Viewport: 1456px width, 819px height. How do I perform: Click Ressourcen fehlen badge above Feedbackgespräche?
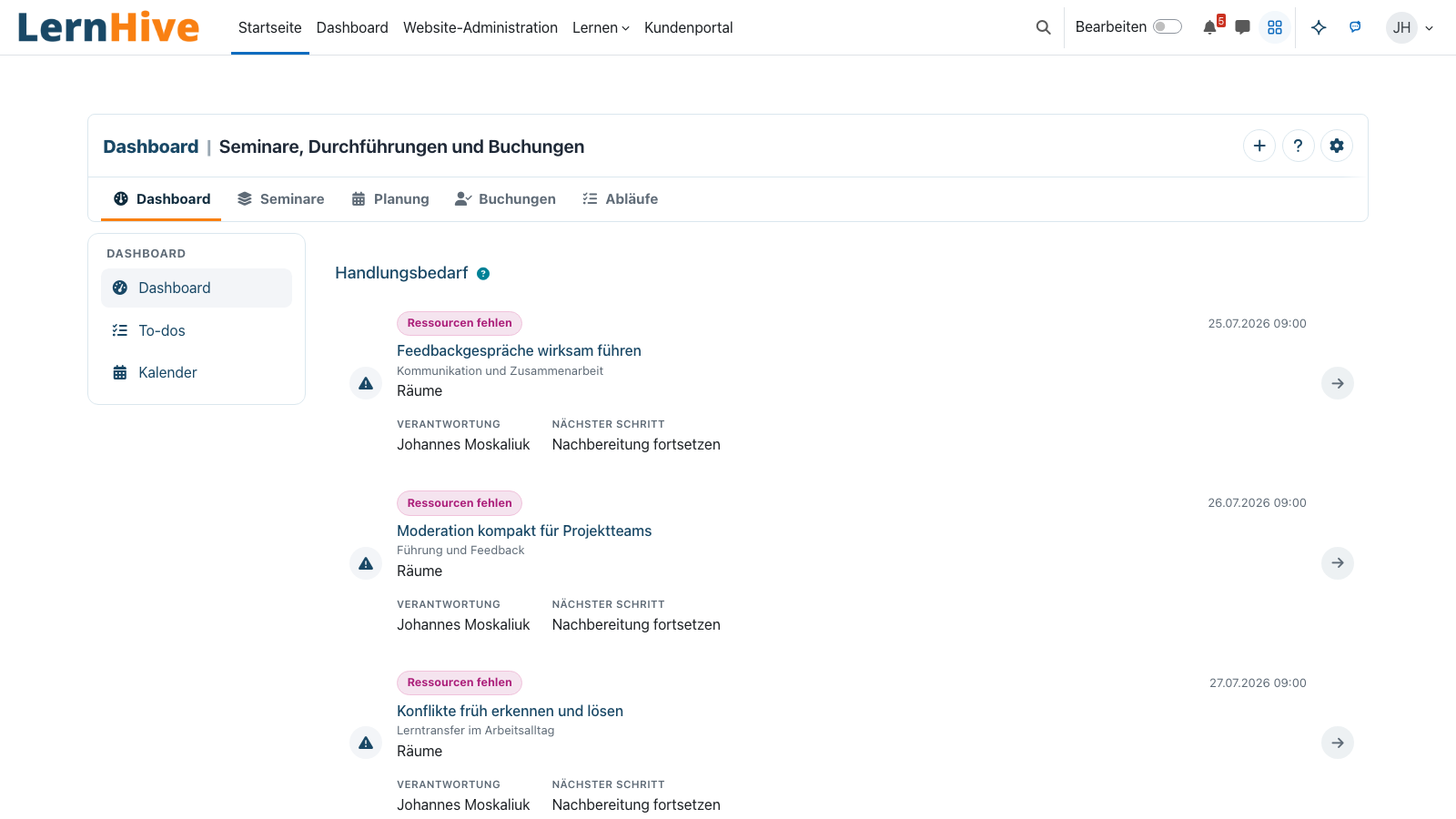coord(460,323)
